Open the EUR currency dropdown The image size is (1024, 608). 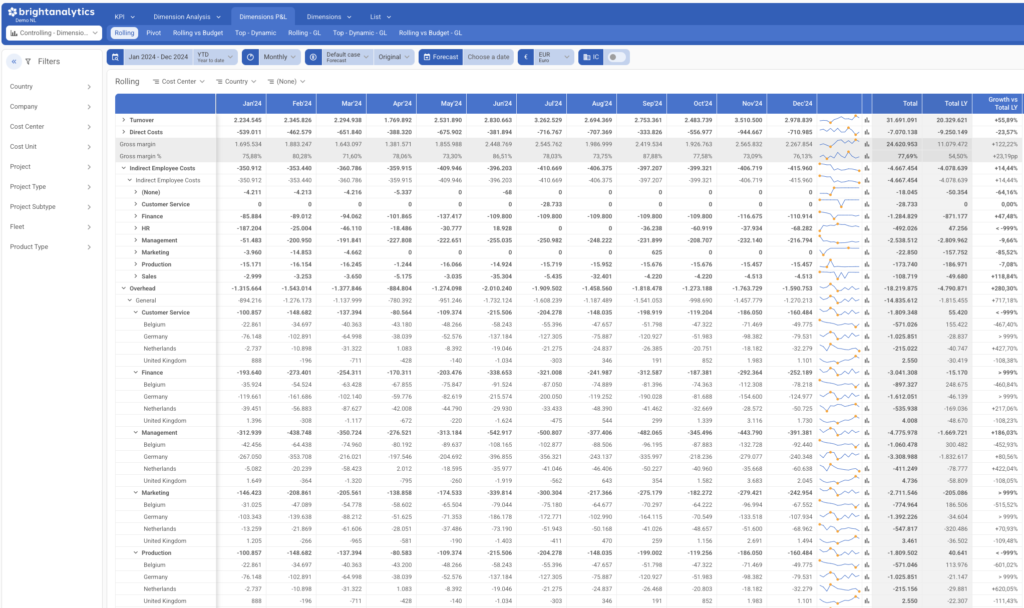(554, 57)
